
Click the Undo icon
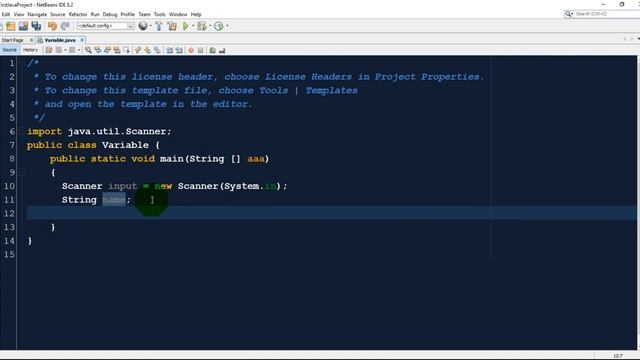(x=52, y=26)
